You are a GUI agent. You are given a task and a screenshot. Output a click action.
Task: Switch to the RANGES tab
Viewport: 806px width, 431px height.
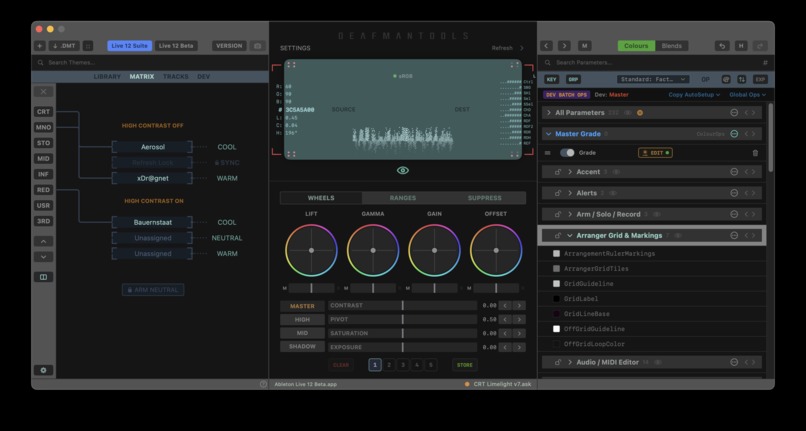[402, 198]
